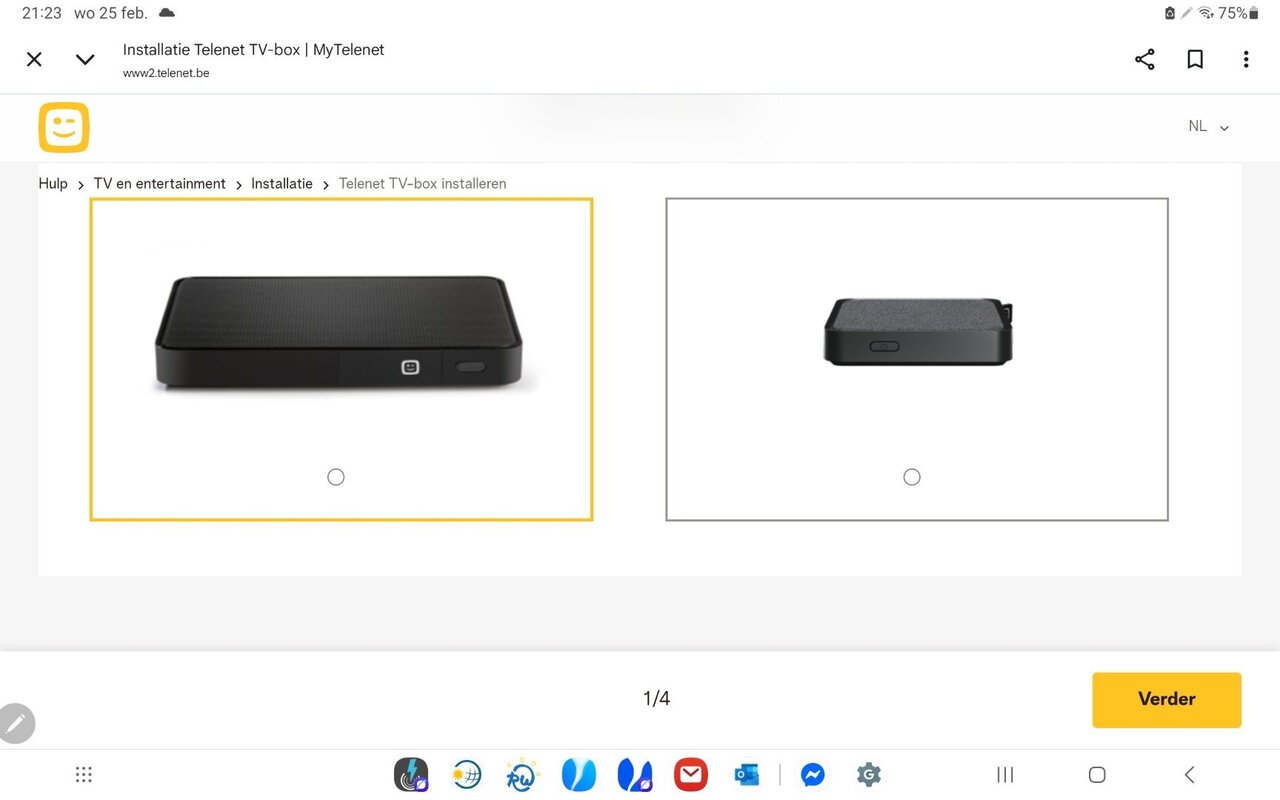
Task: Open the Samsung Email app
Action: click(690, 774)
